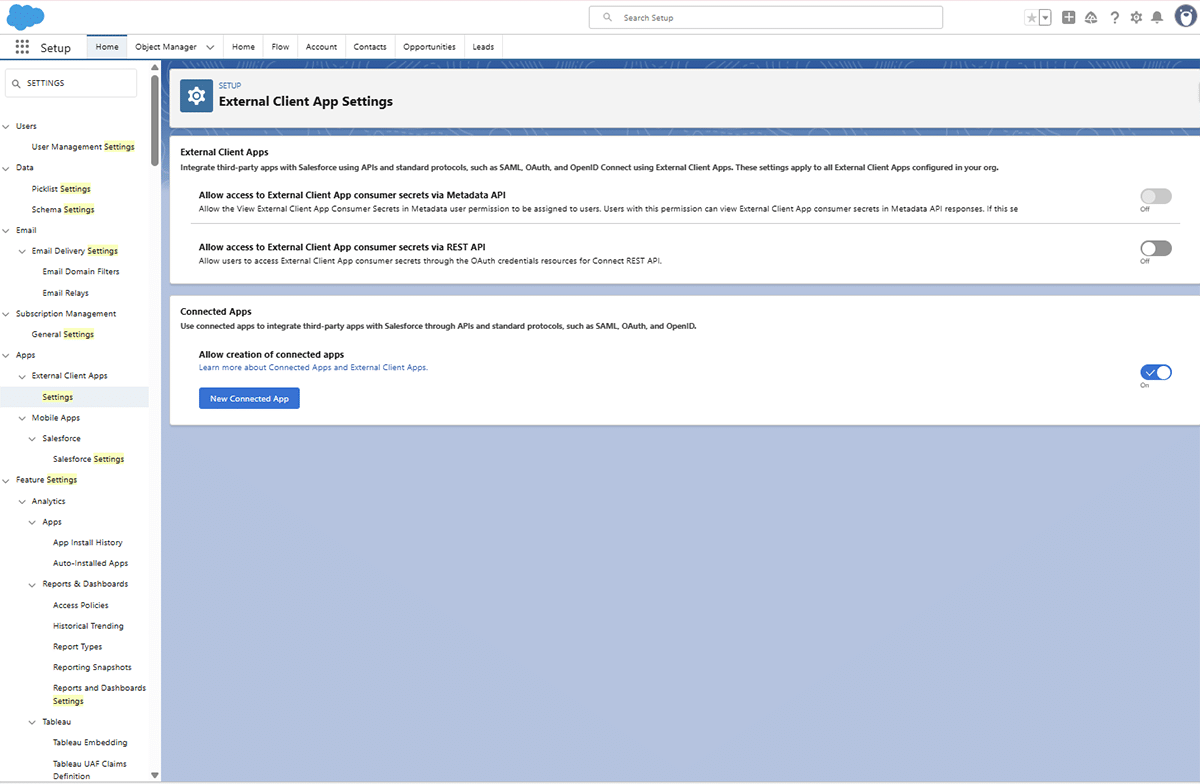Screen dimensions: 1200x784
Task: Open the Global Actions plus icon
Action: 1069,18
